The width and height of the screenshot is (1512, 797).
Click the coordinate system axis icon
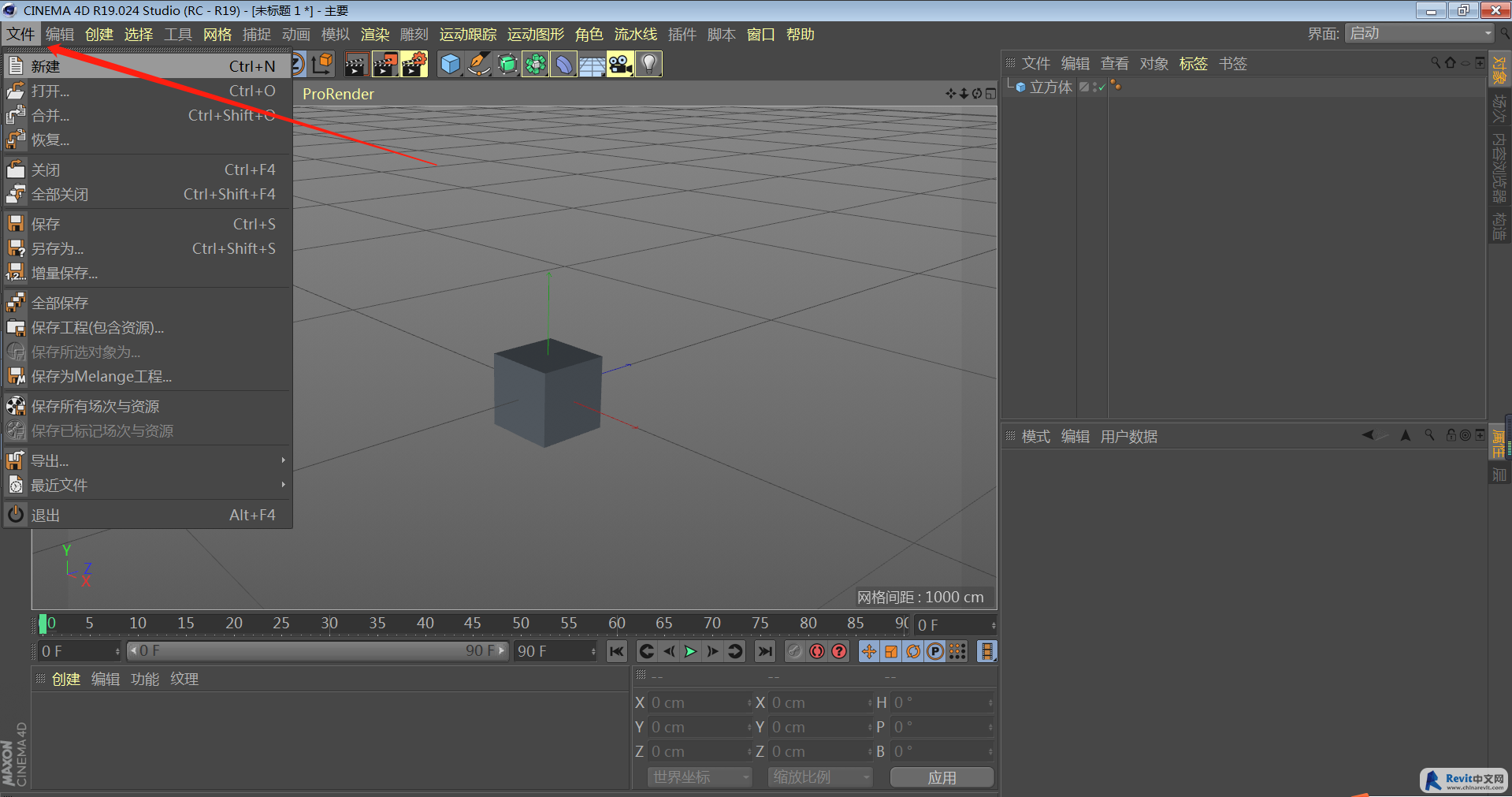click(x=321, y=65)
